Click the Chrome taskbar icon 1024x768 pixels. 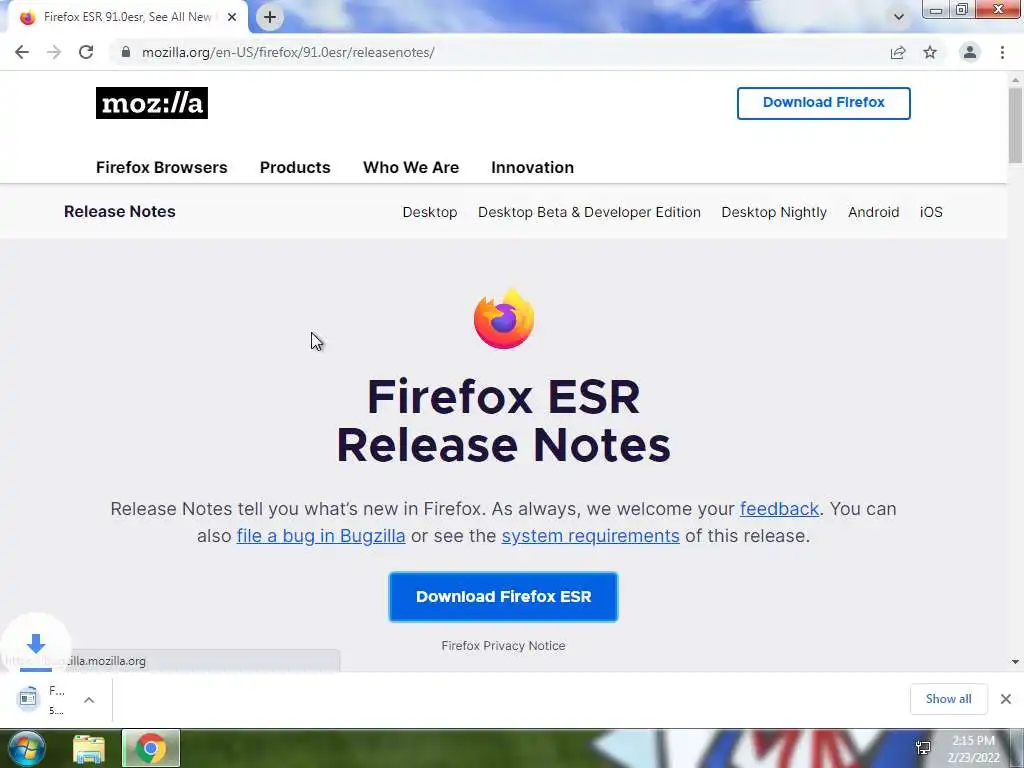151,748
